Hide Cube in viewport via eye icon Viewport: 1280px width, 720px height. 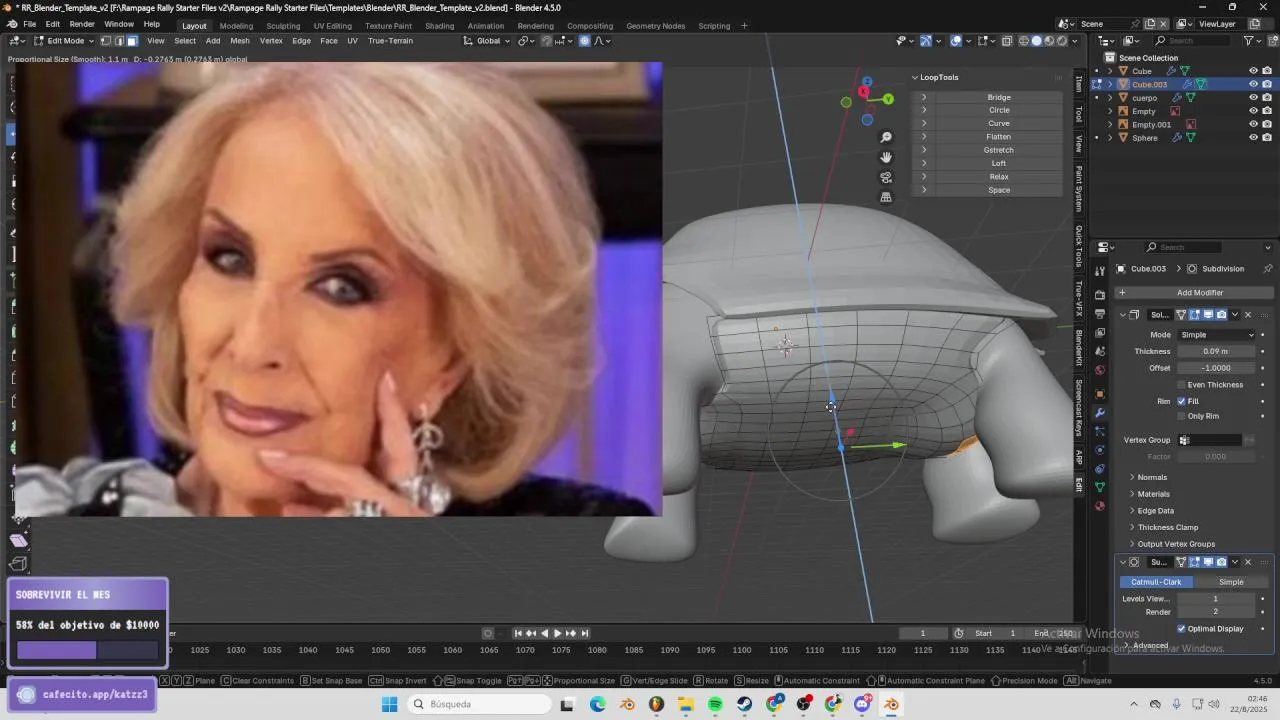[x=1253, y=71]
